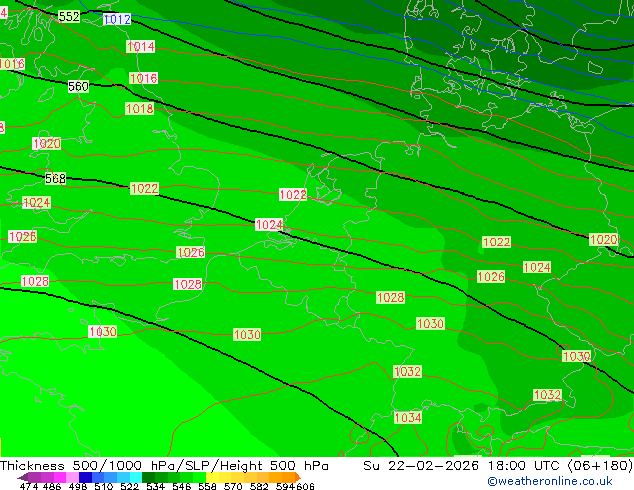Select the cyan legend swatch
This screenshot has width=634, height=490.
click(x=136, y=477)
